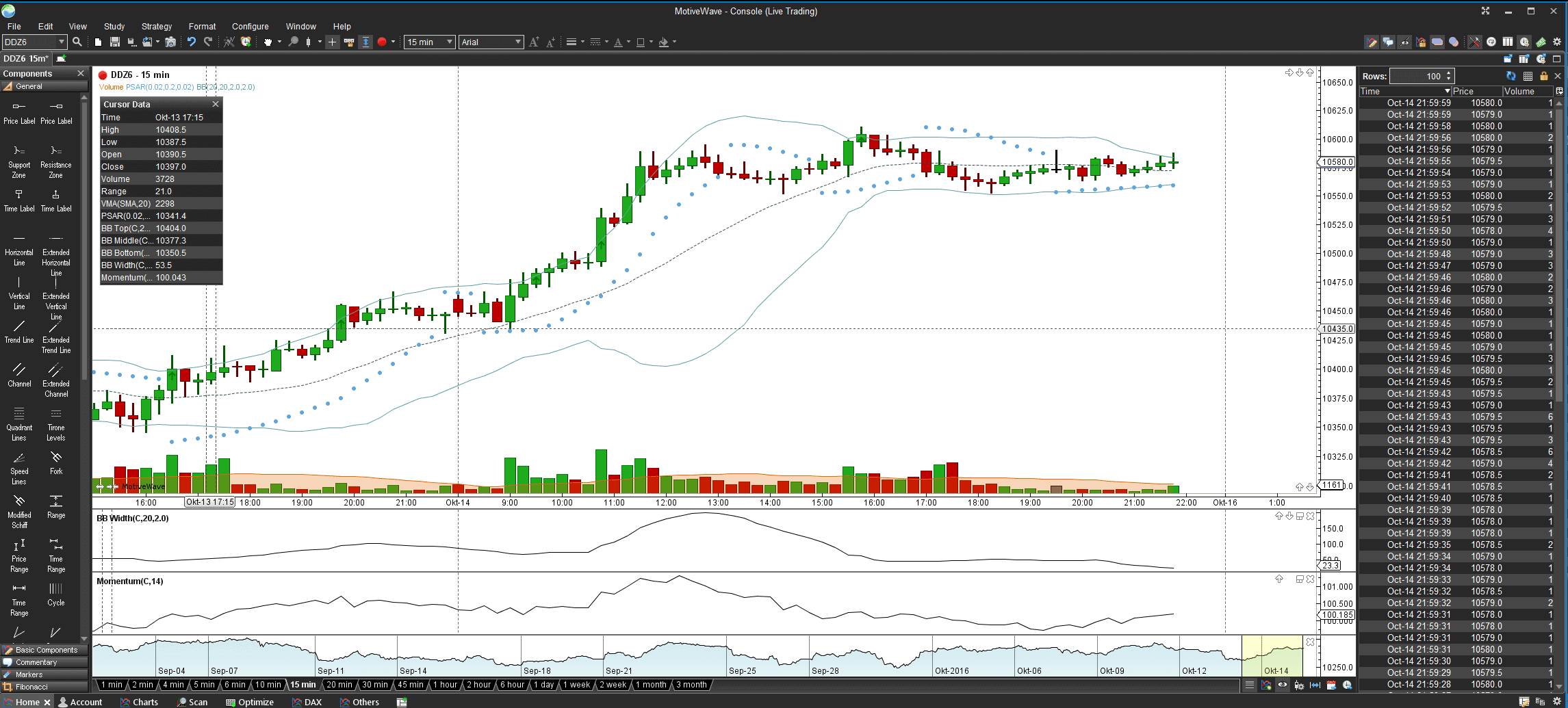Expand the Markers section
The image size is (1568, 708).
coord(44,674)
